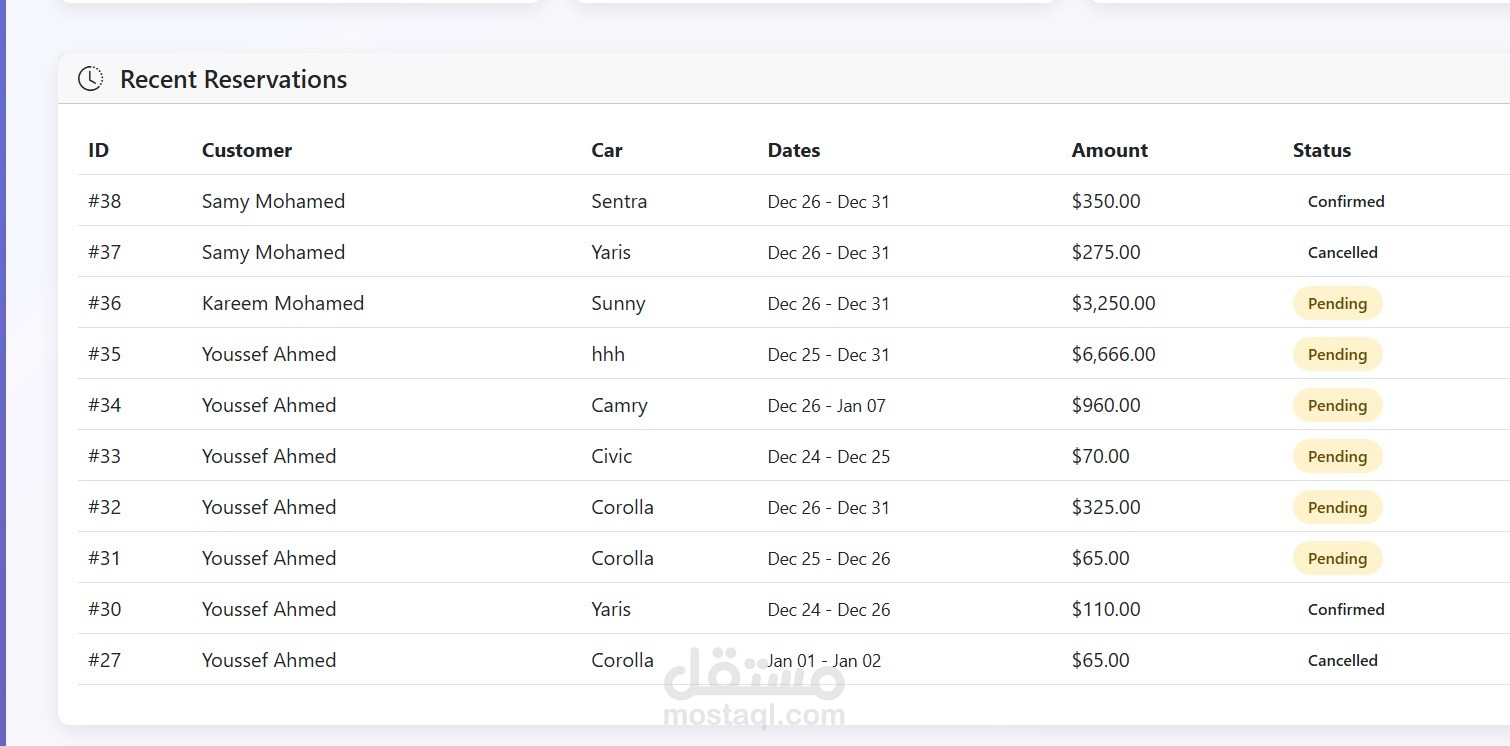
Task: Click the Camry car cell
Action: [619, 405]
